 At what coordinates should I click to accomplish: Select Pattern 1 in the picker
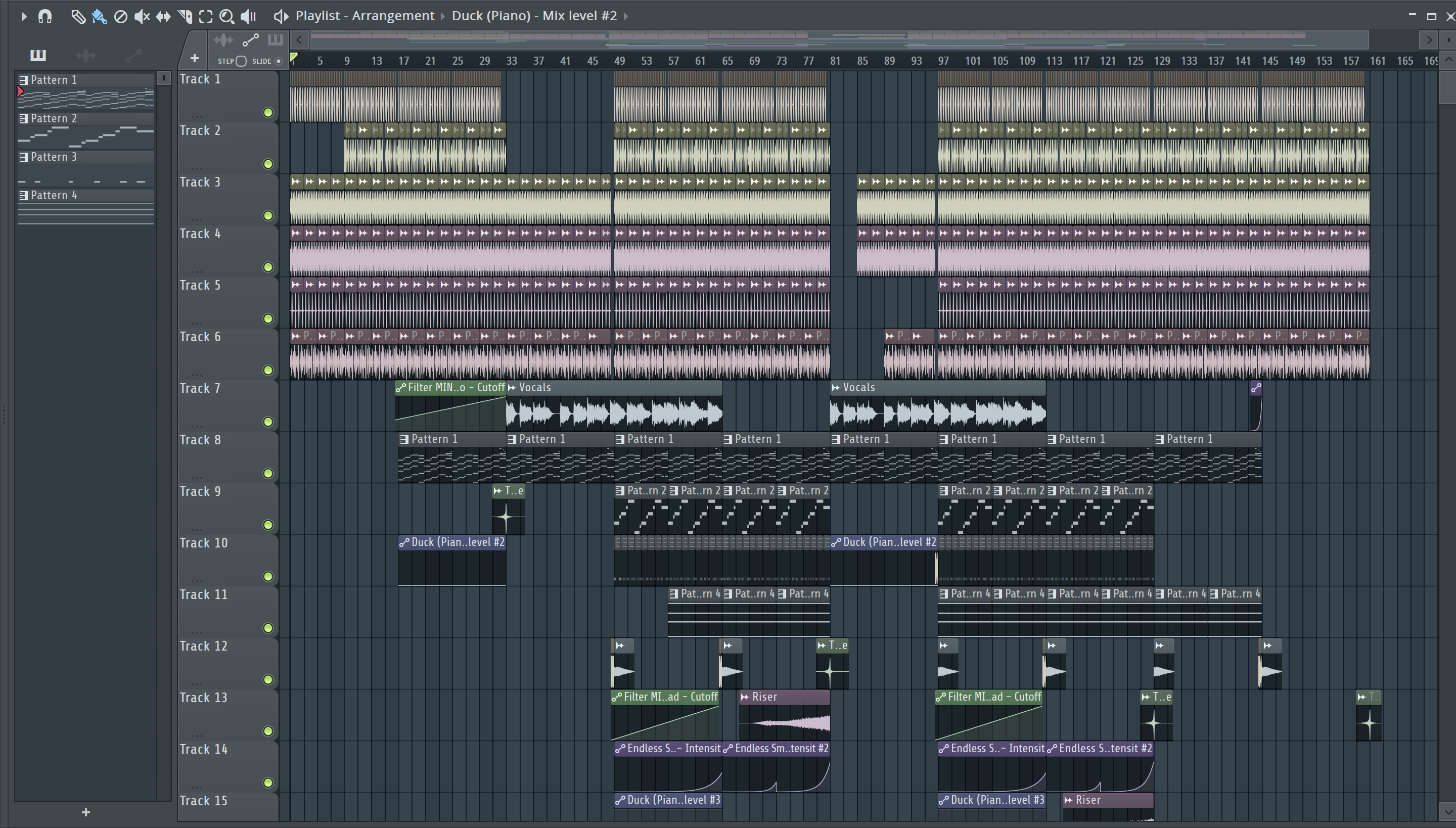[x=85, y=91]
